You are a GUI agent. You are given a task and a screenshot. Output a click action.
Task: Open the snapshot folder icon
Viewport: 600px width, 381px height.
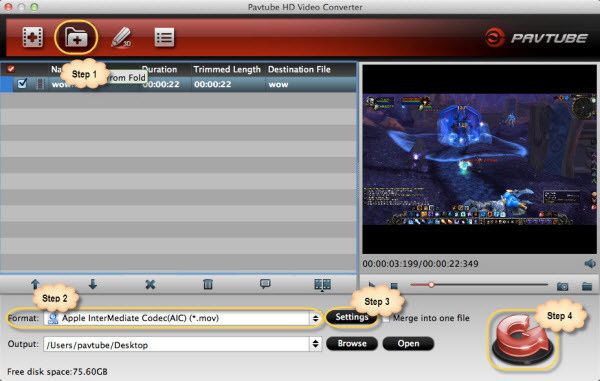coord(587,286)
